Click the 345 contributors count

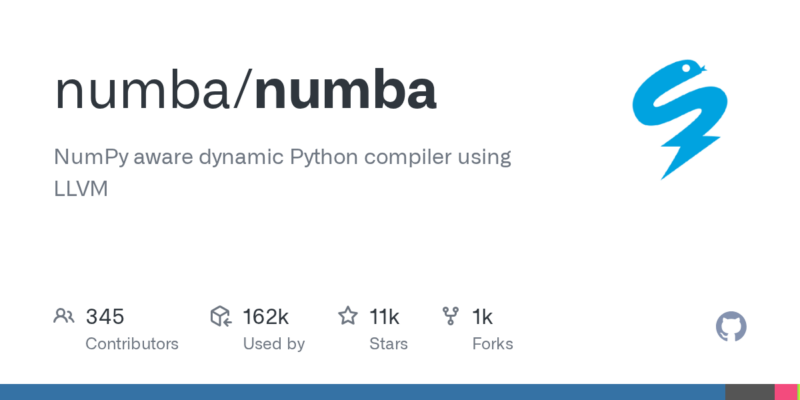tap(105, 317)
